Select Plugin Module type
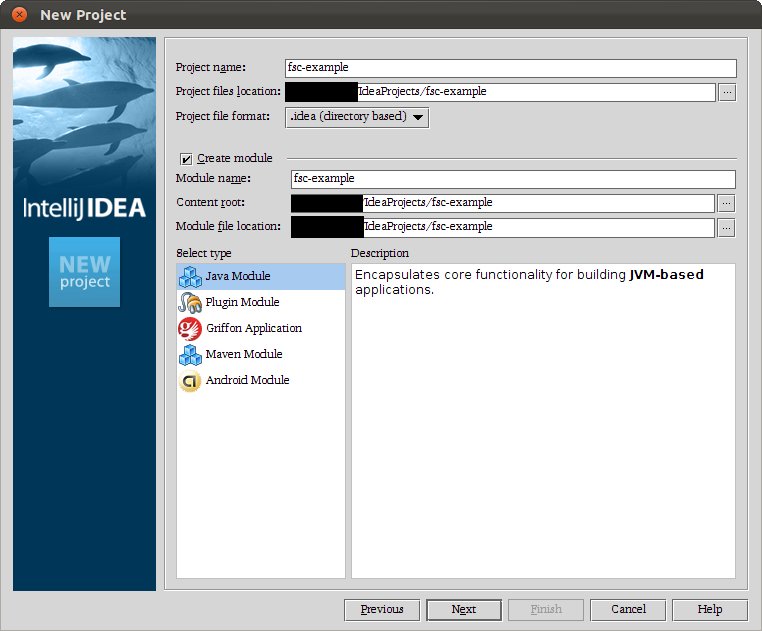The width and height of the screenshot is (762, 631). pos(261,302)
